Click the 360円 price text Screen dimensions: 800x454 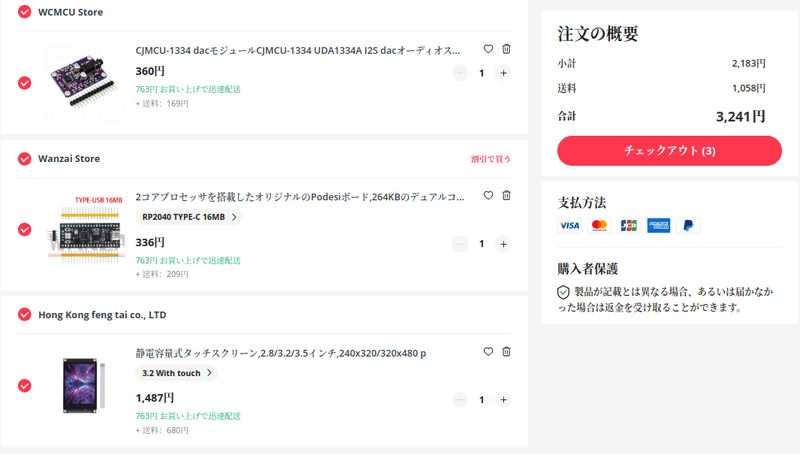click(150, 71)
